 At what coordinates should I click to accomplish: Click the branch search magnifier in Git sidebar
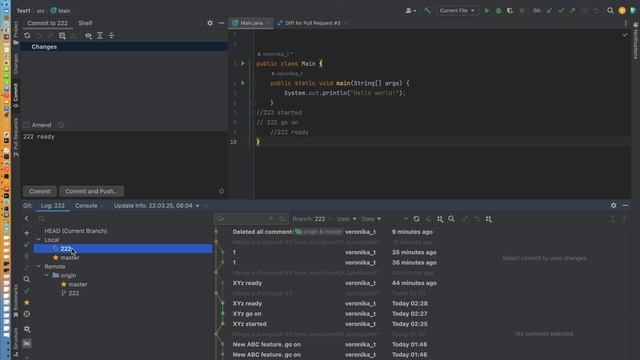(27, 280)
